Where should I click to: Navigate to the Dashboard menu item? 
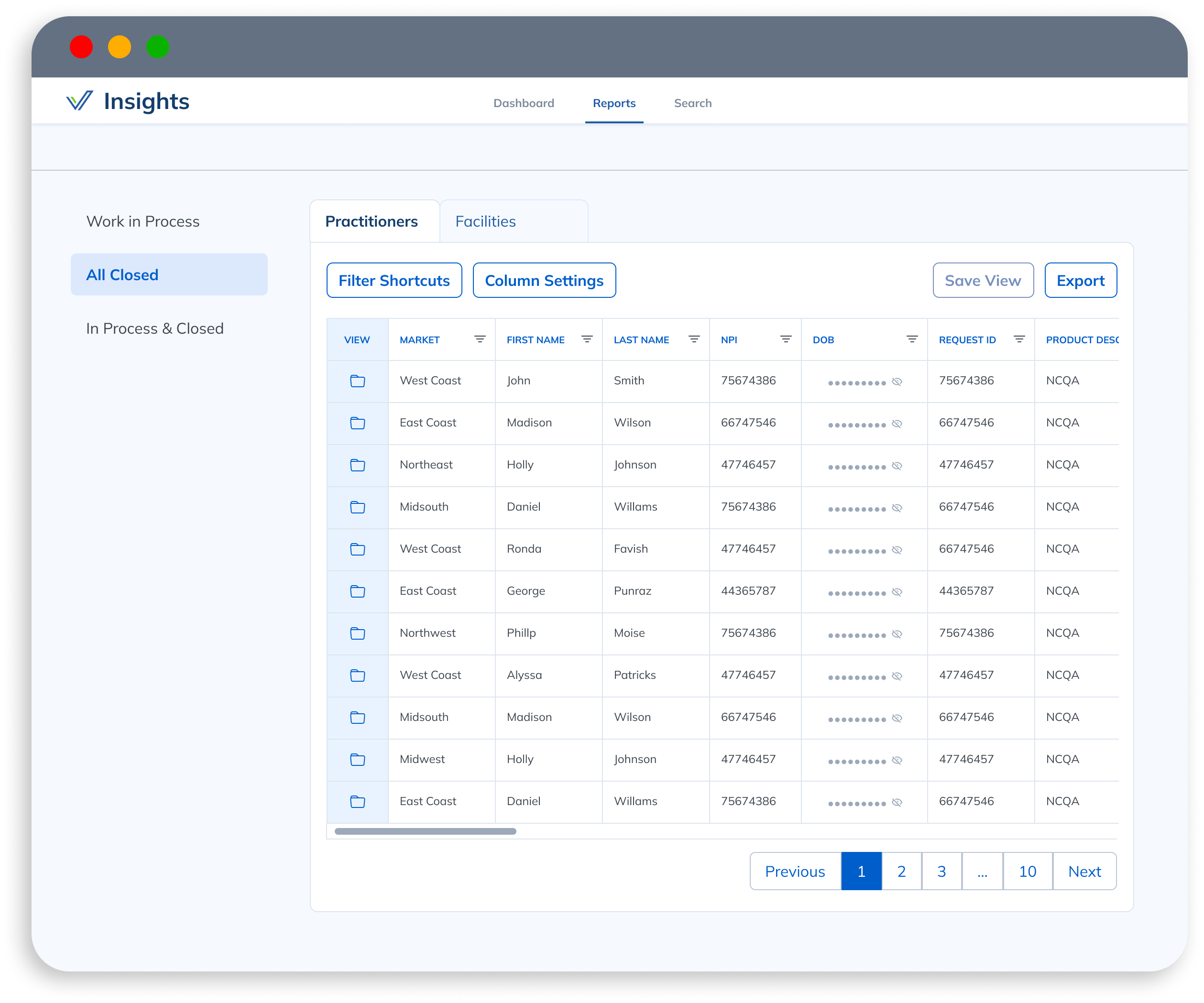[x=523, y=103]
